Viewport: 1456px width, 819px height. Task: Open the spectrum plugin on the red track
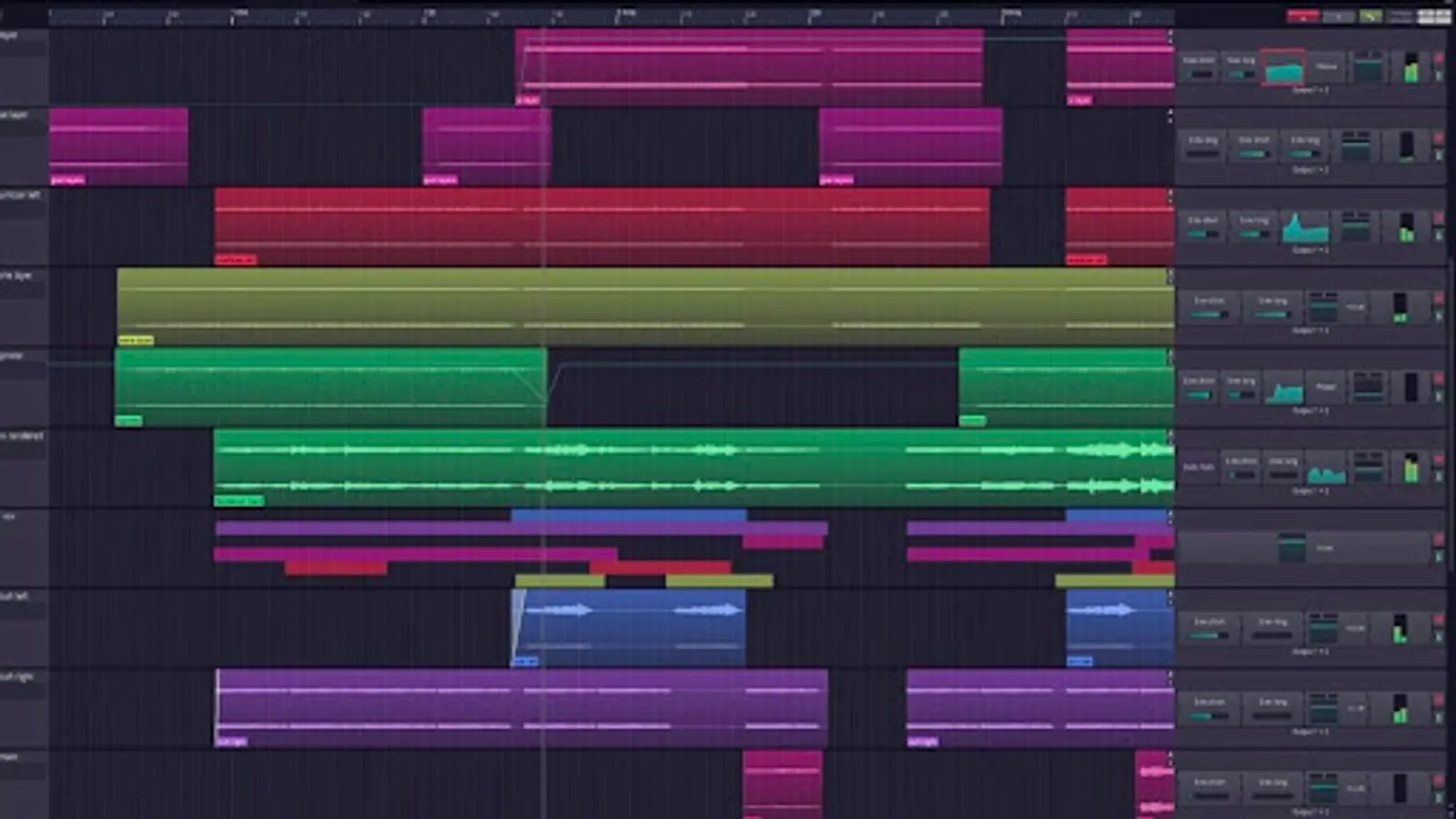(x=1305, y=227)
